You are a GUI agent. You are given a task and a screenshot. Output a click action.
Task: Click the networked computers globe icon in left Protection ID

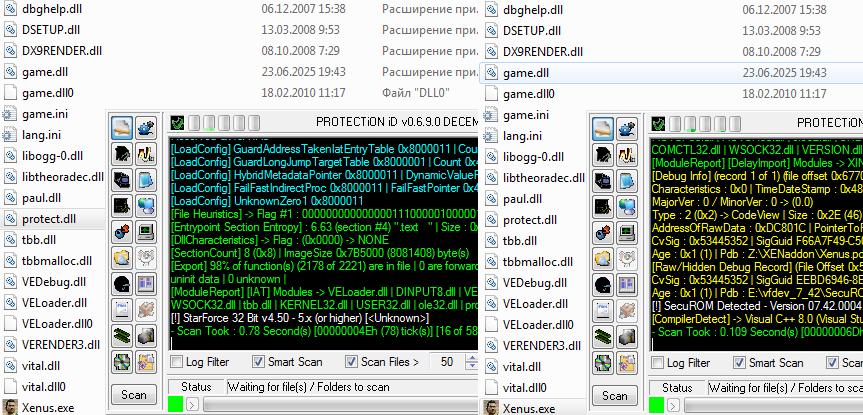pos(146,206)
